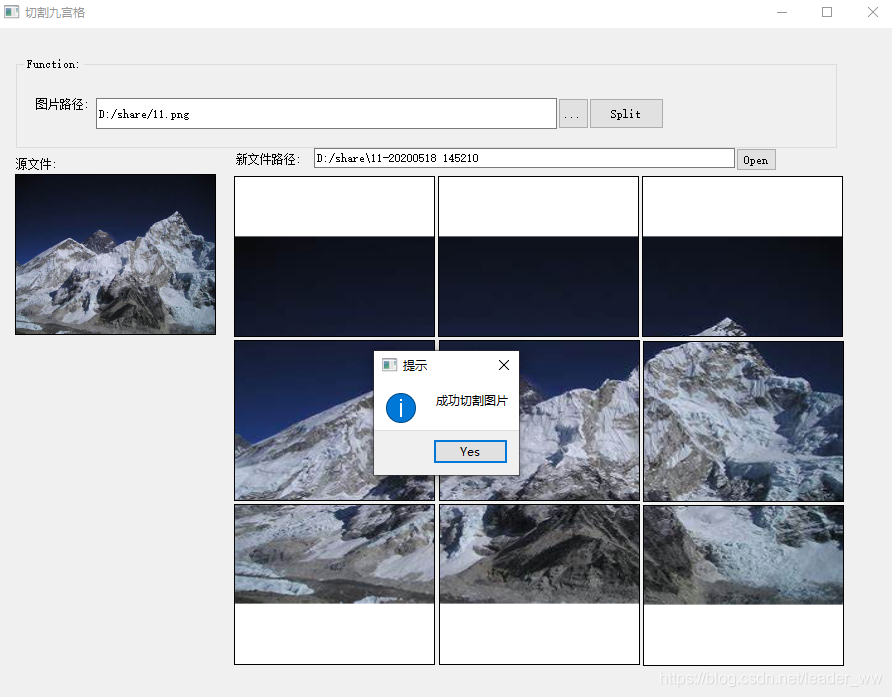Focus the 新文件路径 input field
The image size is (892, 697).
click(x=524, y=158)
